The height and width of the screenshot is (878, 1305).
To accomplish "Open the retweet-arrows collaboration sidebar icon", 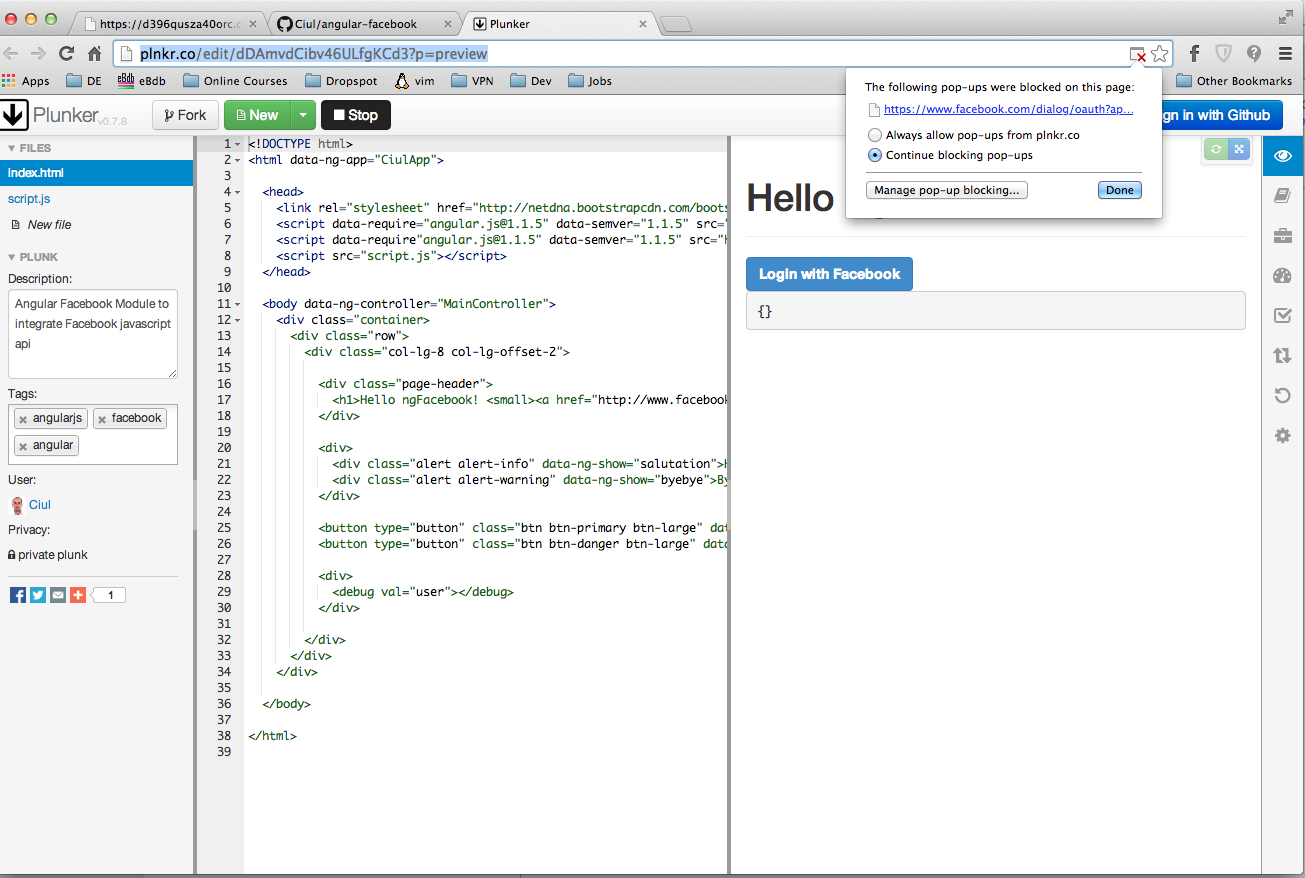I will click(1283, 356).
